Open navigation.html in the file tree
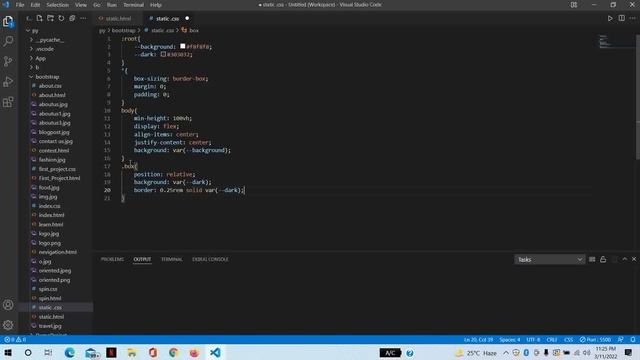 [x=58, y=252]
